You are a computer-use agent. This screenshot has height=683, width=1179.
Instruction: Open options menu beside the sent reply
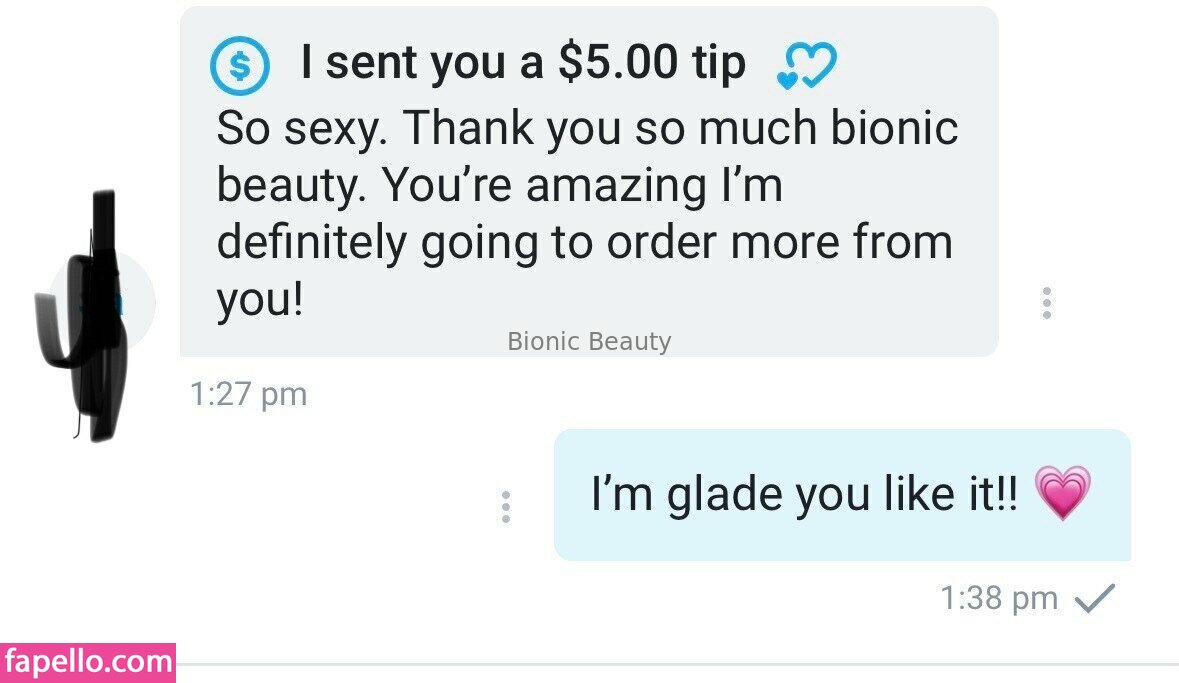click(x=506, y=506)
